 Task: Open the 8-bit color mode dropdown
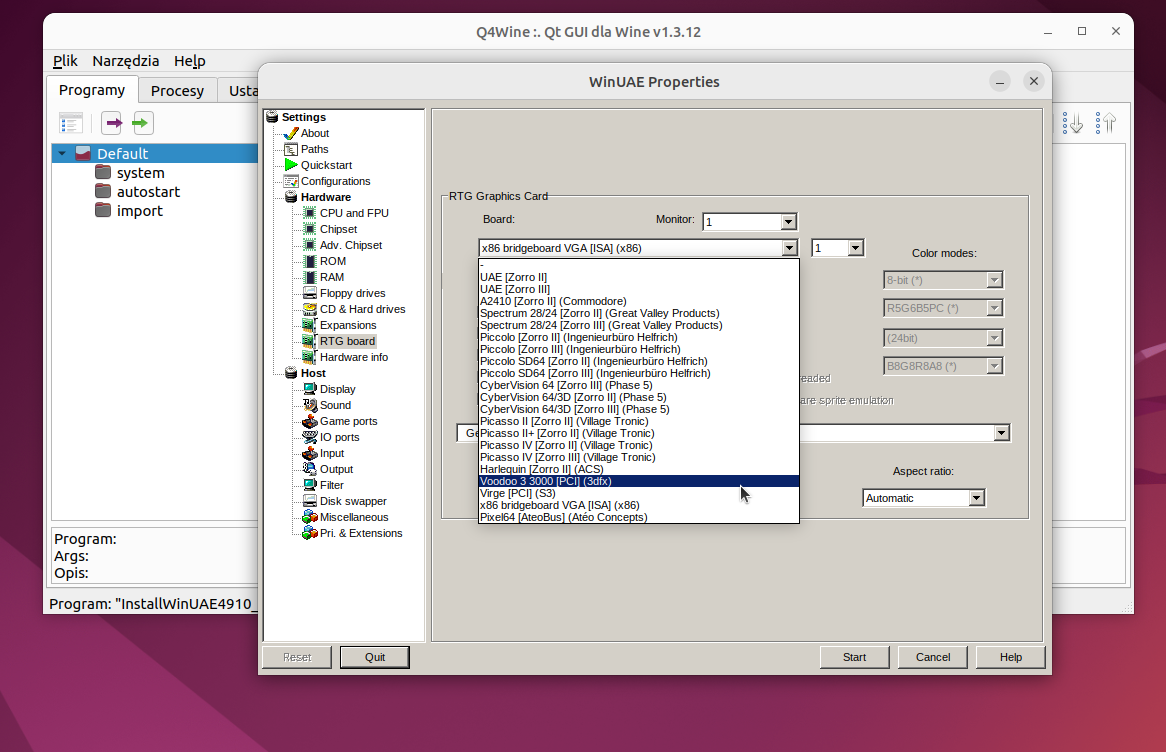click(994, 280)
